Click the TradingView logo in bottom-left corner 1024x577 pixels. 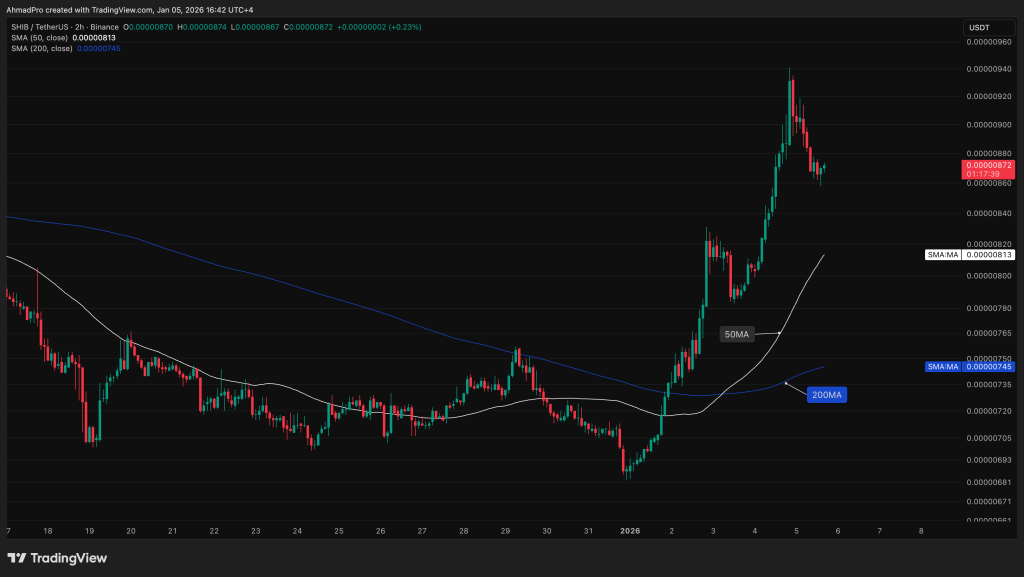pos(55,559)
